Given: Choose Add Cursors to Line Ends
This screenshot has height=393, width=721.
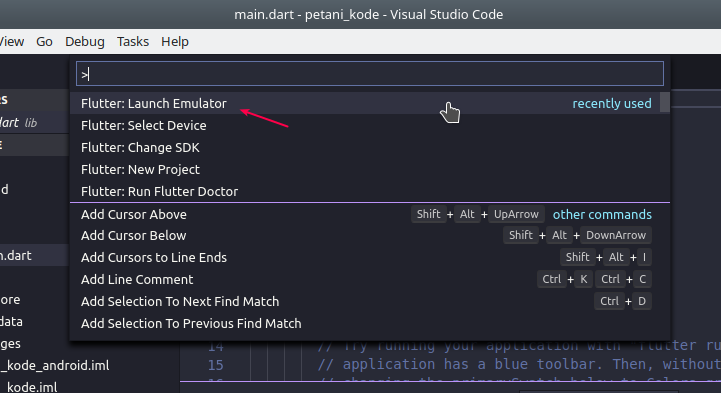Looking at the screenshot, I should coord(370,257).
